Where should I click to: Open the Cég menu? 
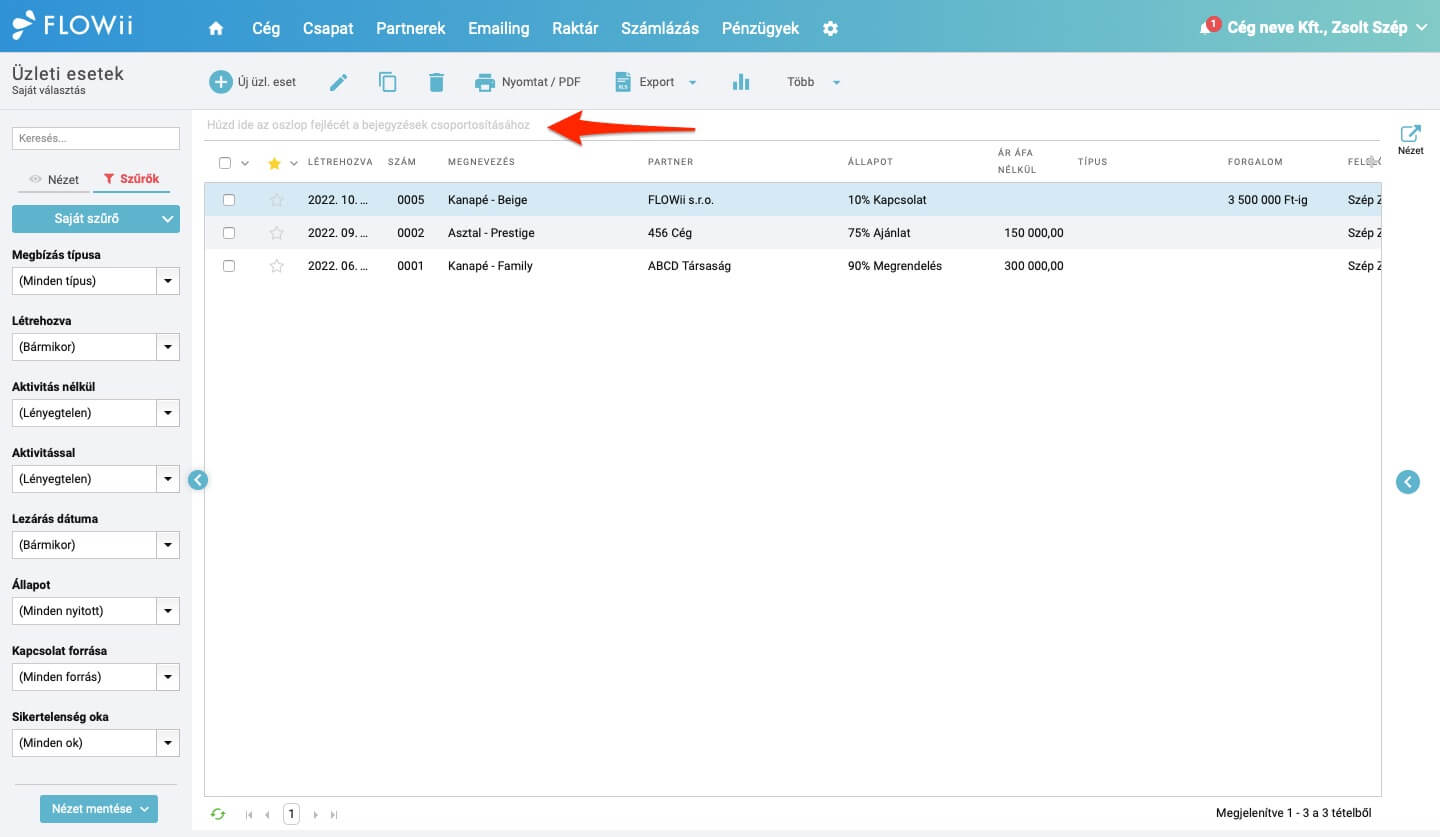pos(266,28)
